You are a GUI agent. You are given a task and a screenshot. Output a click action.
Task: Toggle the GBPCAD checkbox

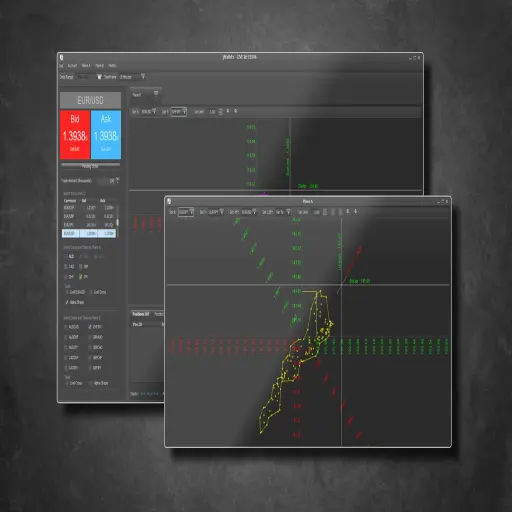click(x=90, y=347)
